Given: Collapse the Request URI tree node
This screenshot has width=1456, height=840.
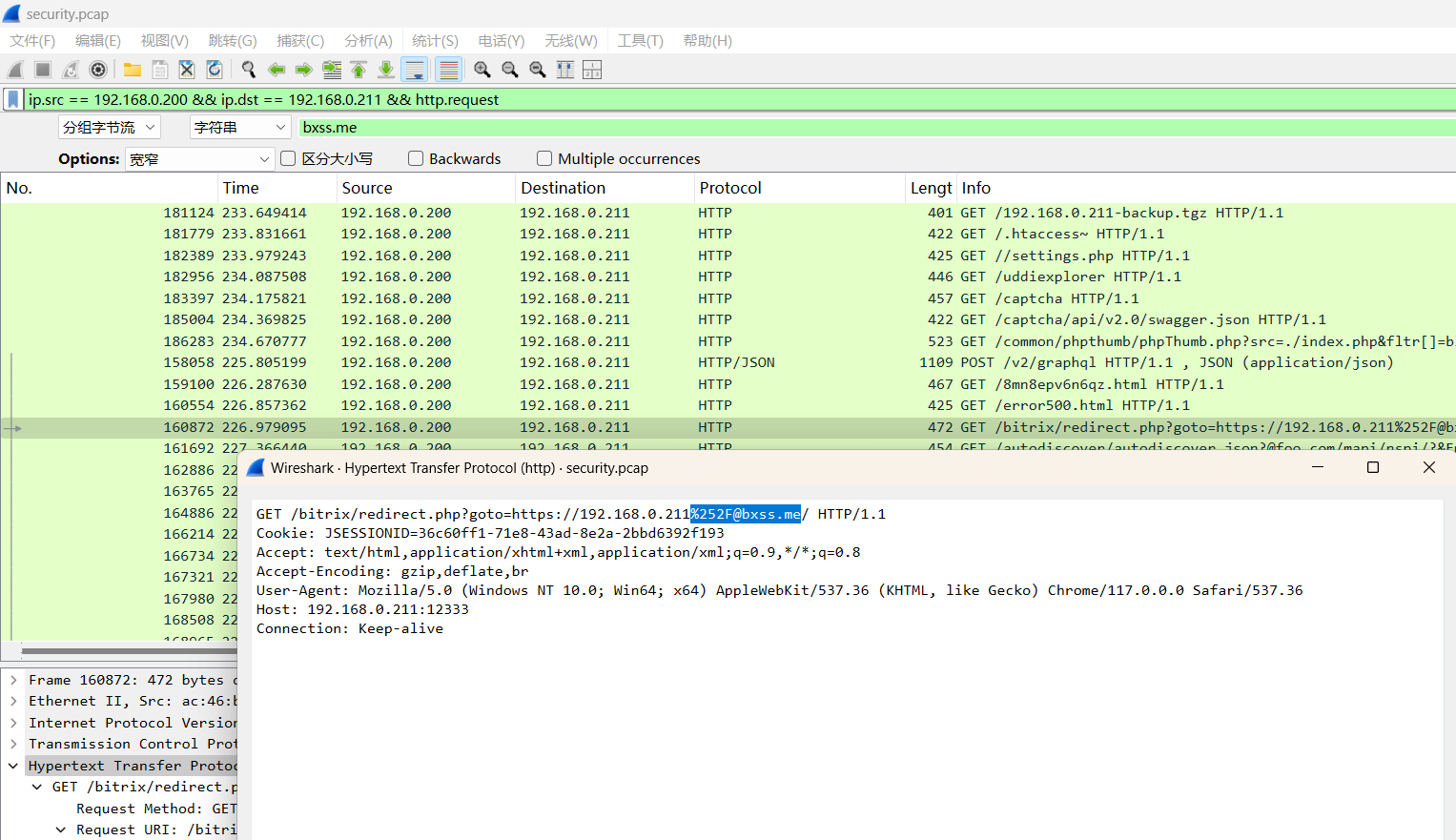Looking at the screenshot, I should click(x=61, y=830).
